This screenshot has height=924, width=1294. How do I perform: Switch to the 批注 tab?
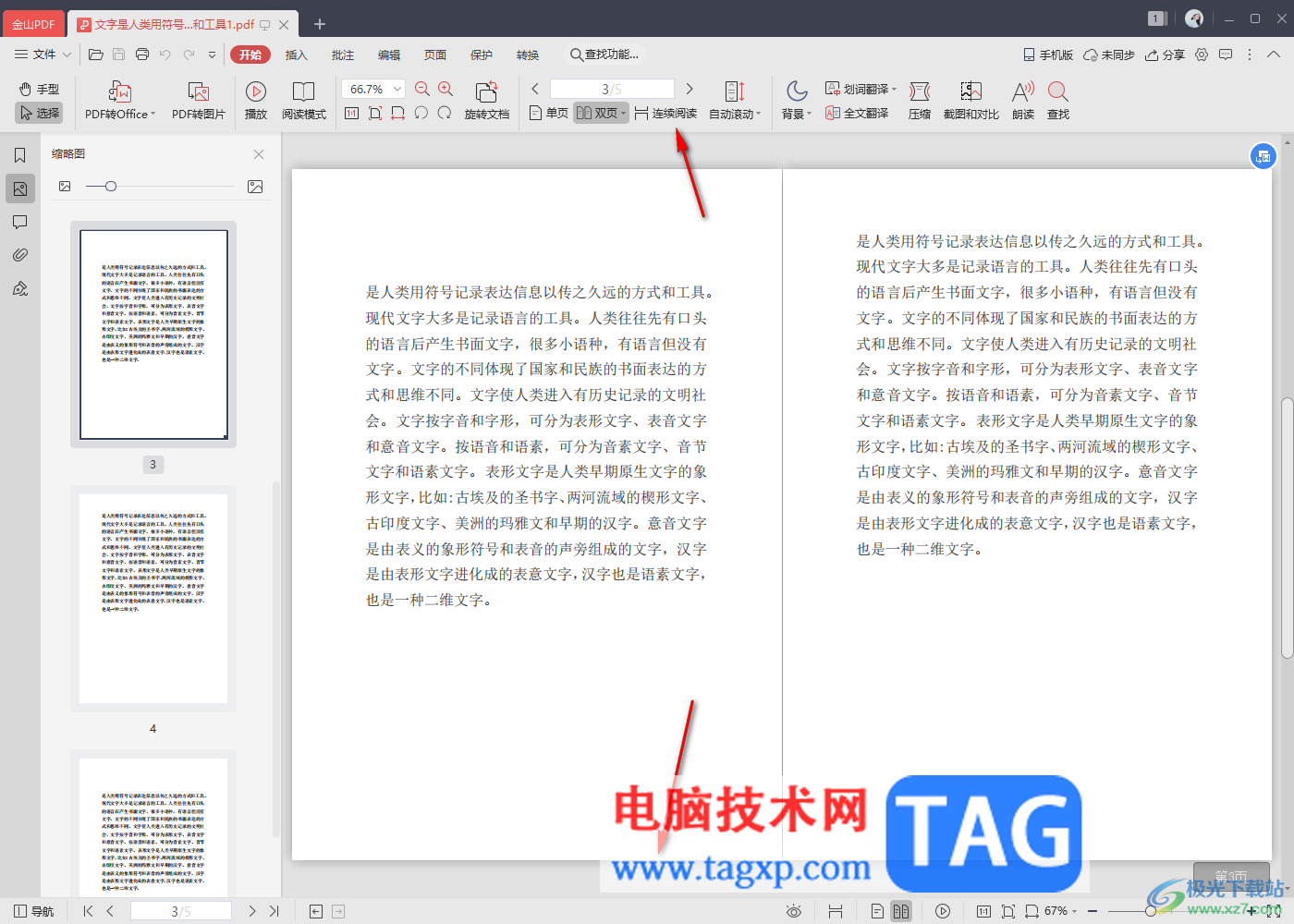point(343,55)
